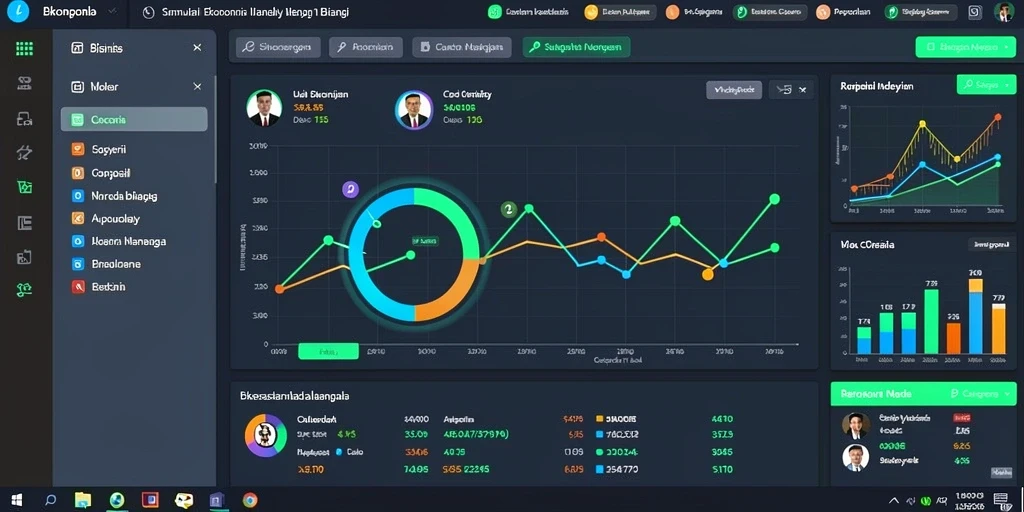Close the 'Bisinis' sidebar section
1024x512 pixels.
pos(197,48)
